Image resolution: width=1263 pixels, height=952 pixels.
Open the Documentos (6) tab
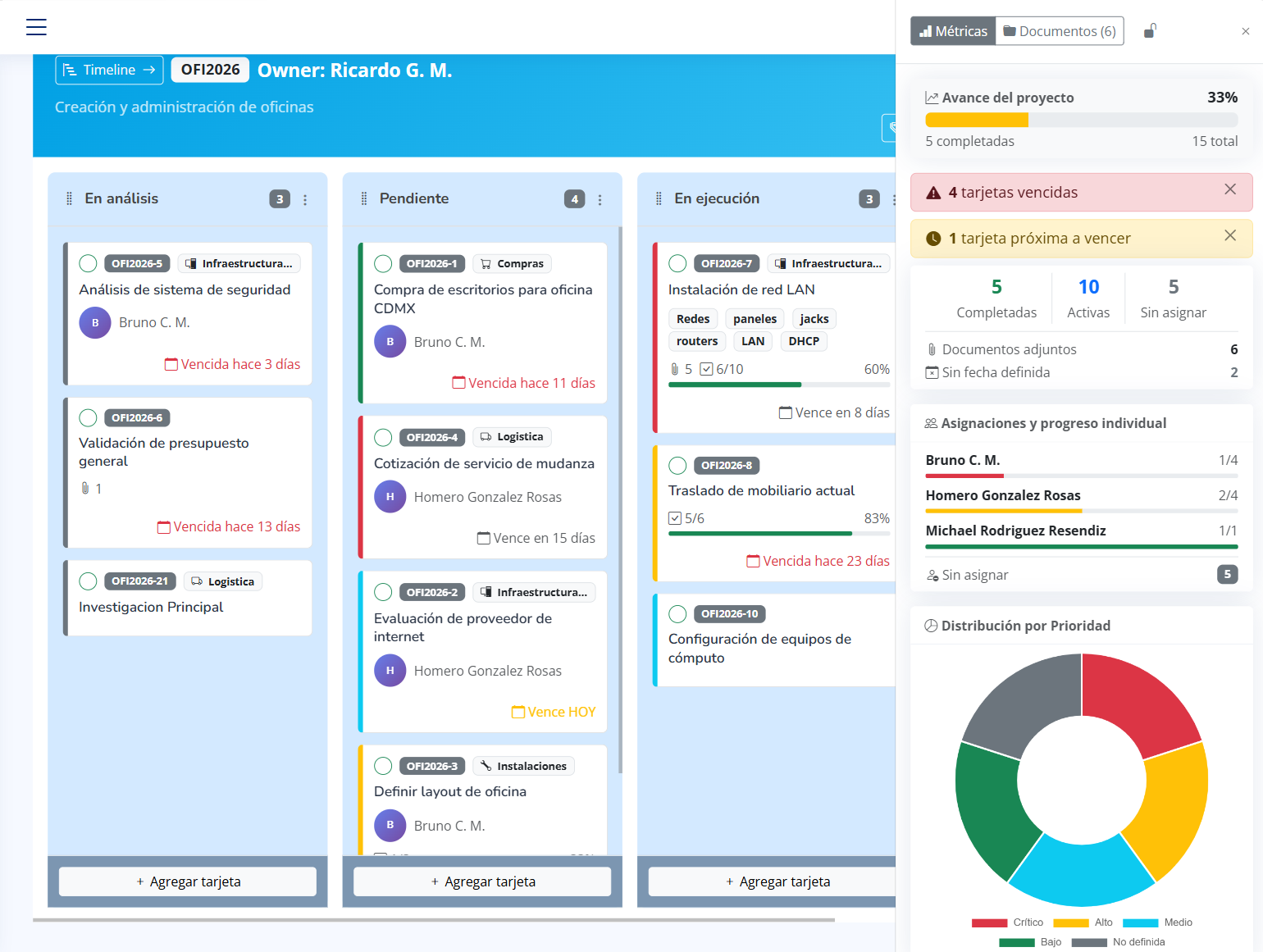click(1059, 31)
